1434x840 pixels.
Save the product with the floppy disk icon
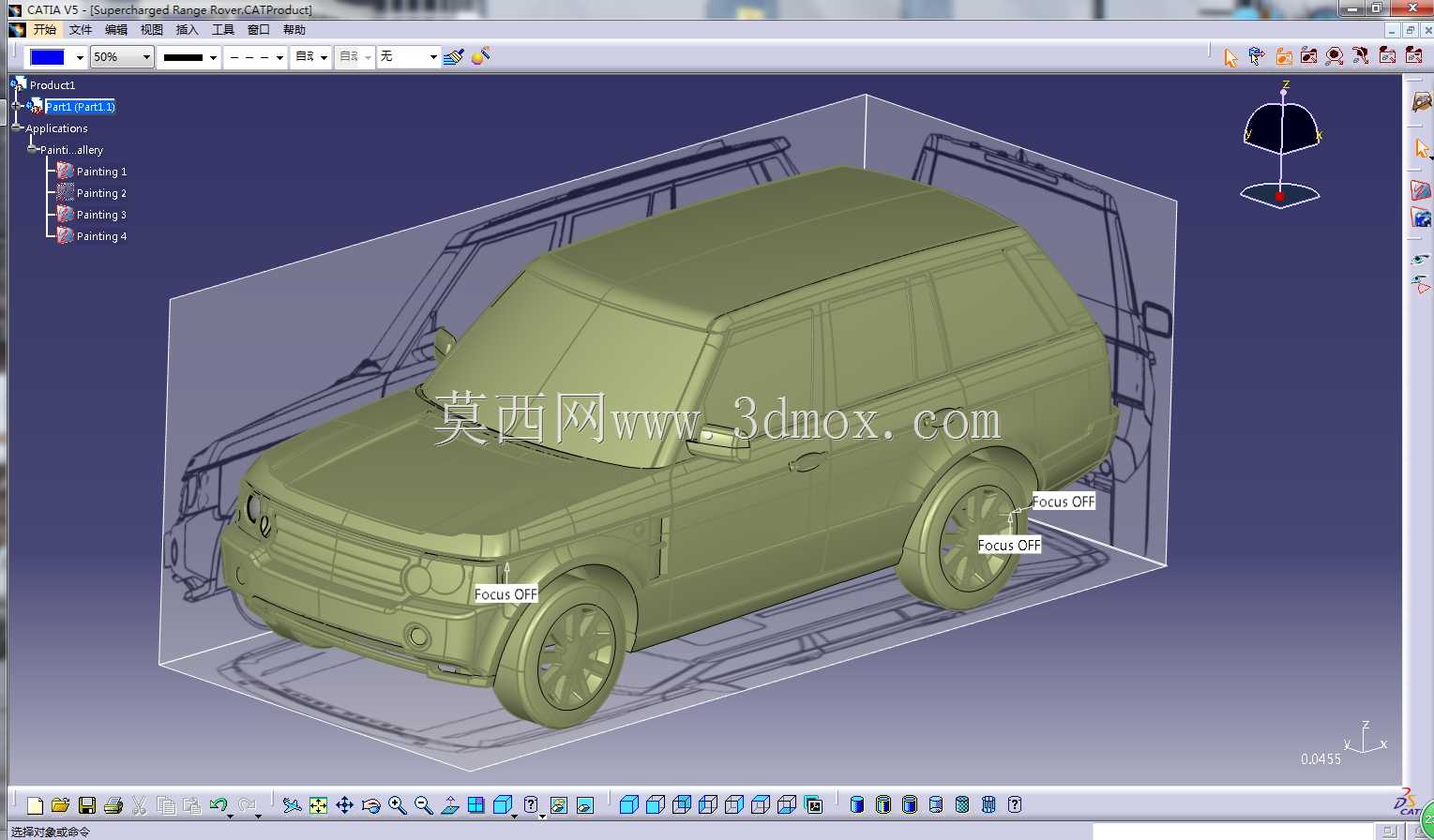(87, 805)
